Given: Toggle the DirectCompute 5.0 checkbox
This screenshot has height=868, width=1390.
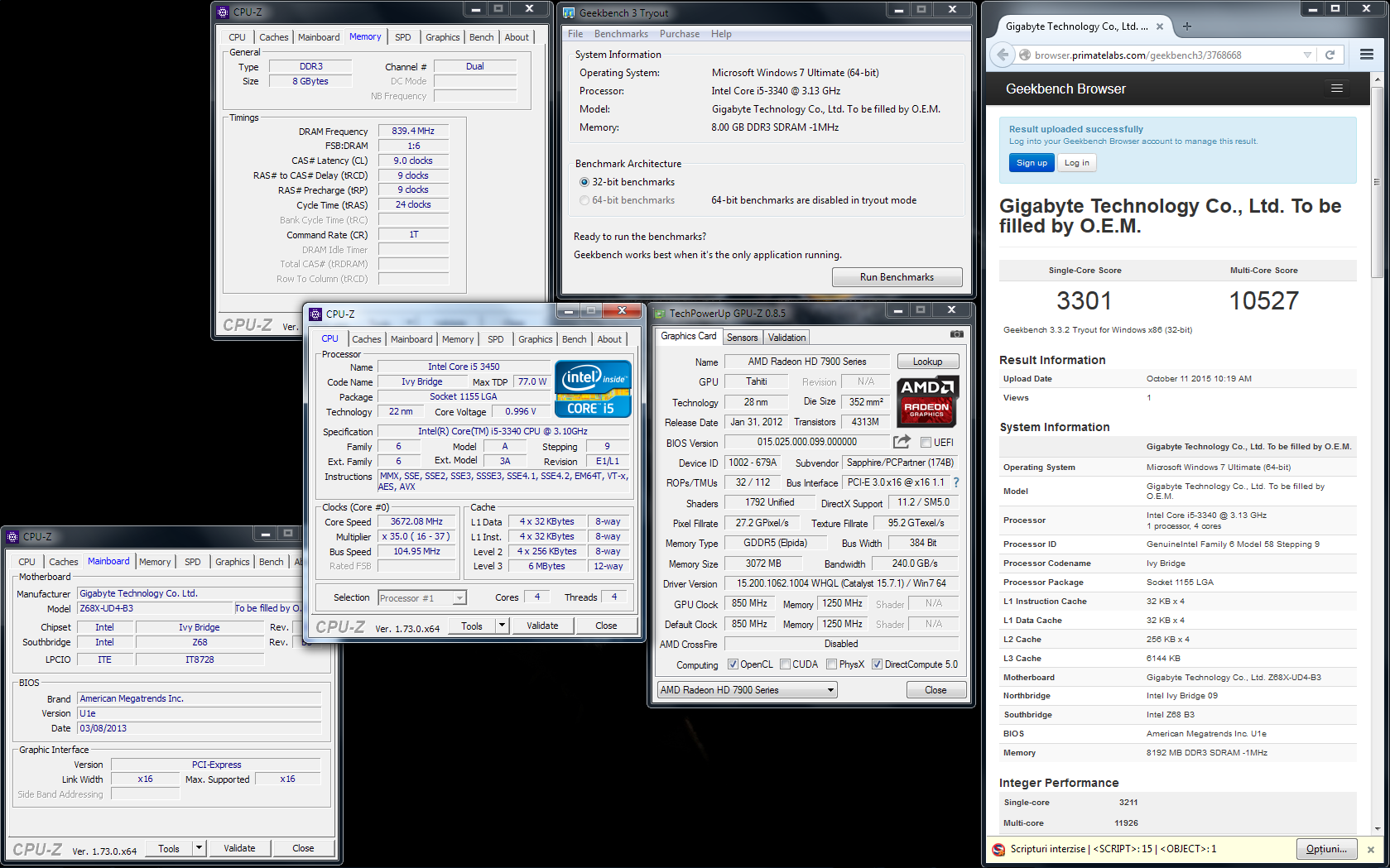Looking at the screenshot, I should pyautogui.click(x=877, y=664).
